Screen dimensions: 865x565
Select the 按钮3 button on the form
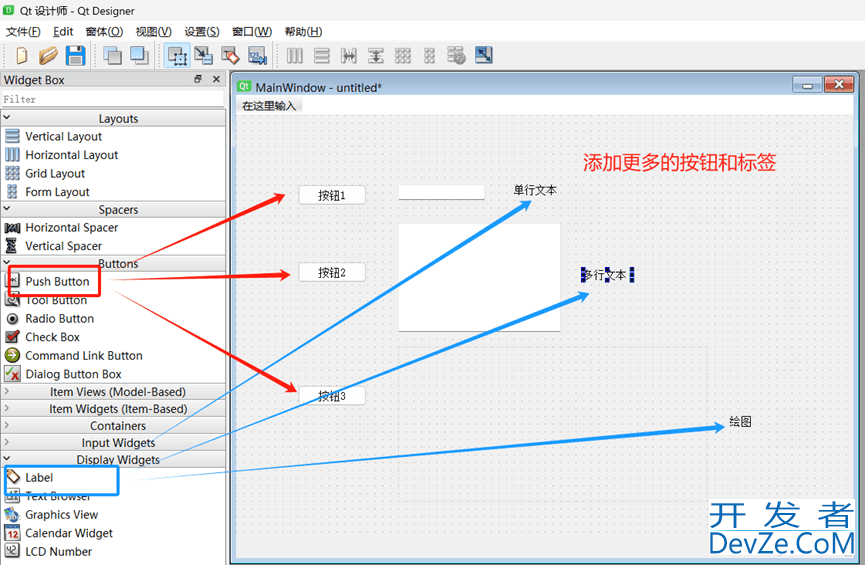332,396
